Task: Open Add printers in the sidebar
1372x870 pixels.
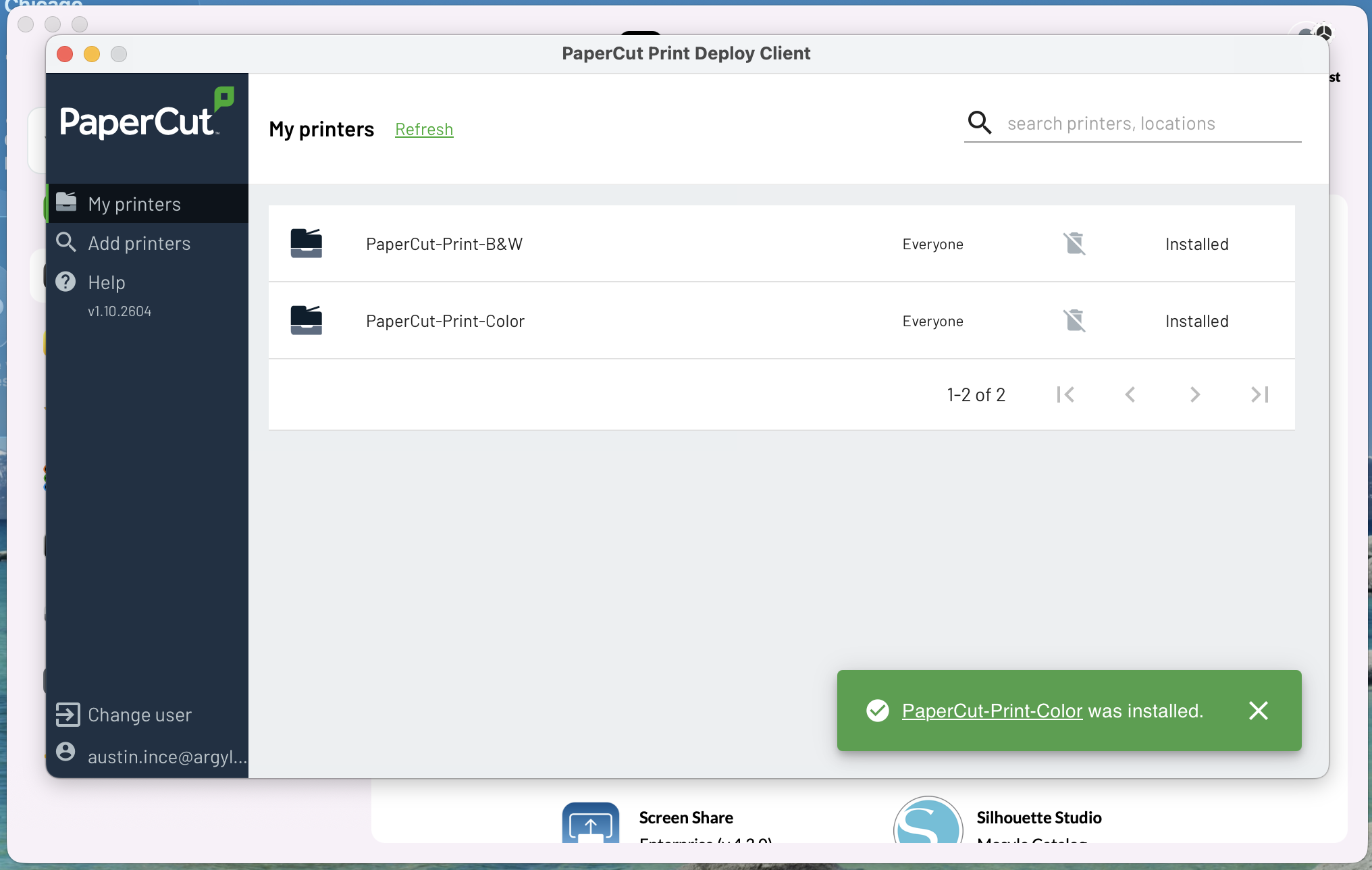Action: tap(139, 243)
